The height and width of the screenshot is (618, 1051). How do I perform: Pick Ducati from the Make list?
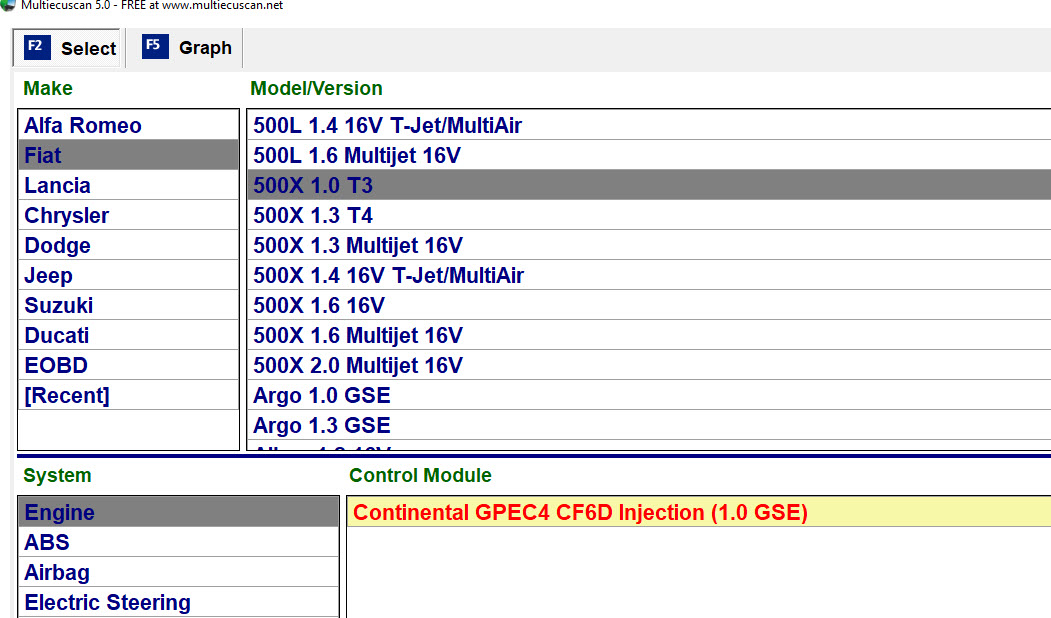point(57,336)
